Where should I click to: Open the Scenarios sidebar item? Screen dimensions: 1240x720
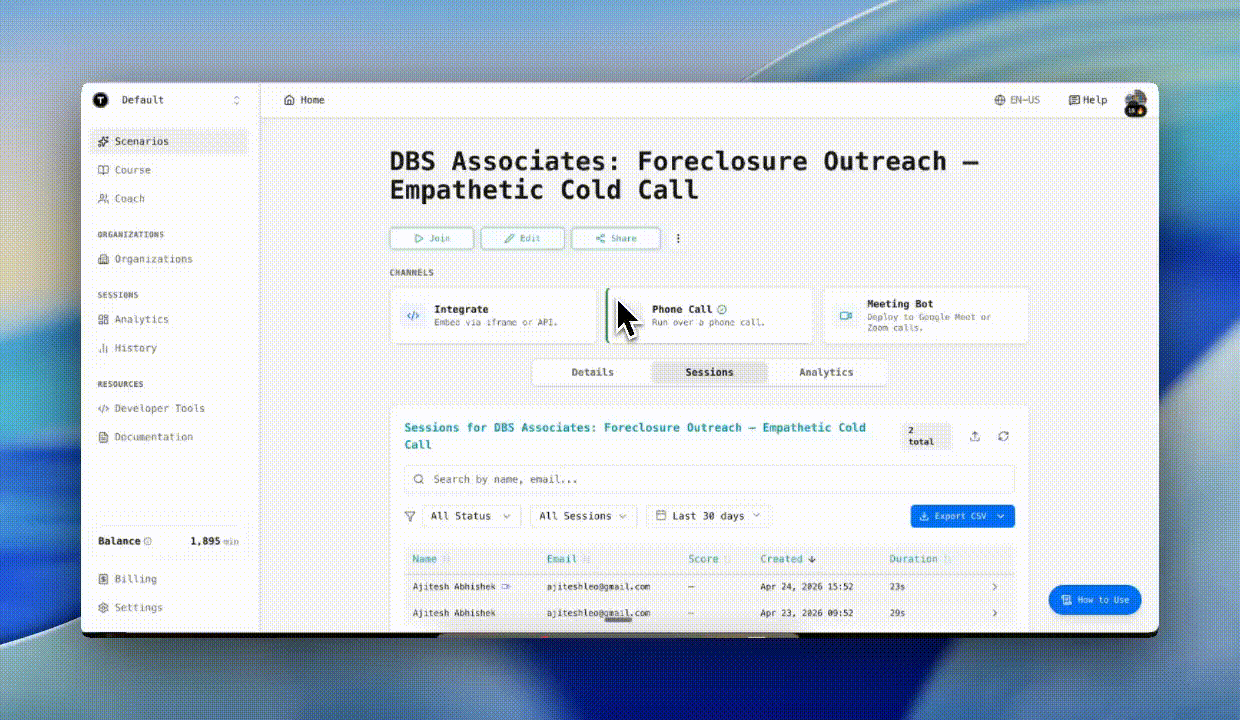click(168, 141)
